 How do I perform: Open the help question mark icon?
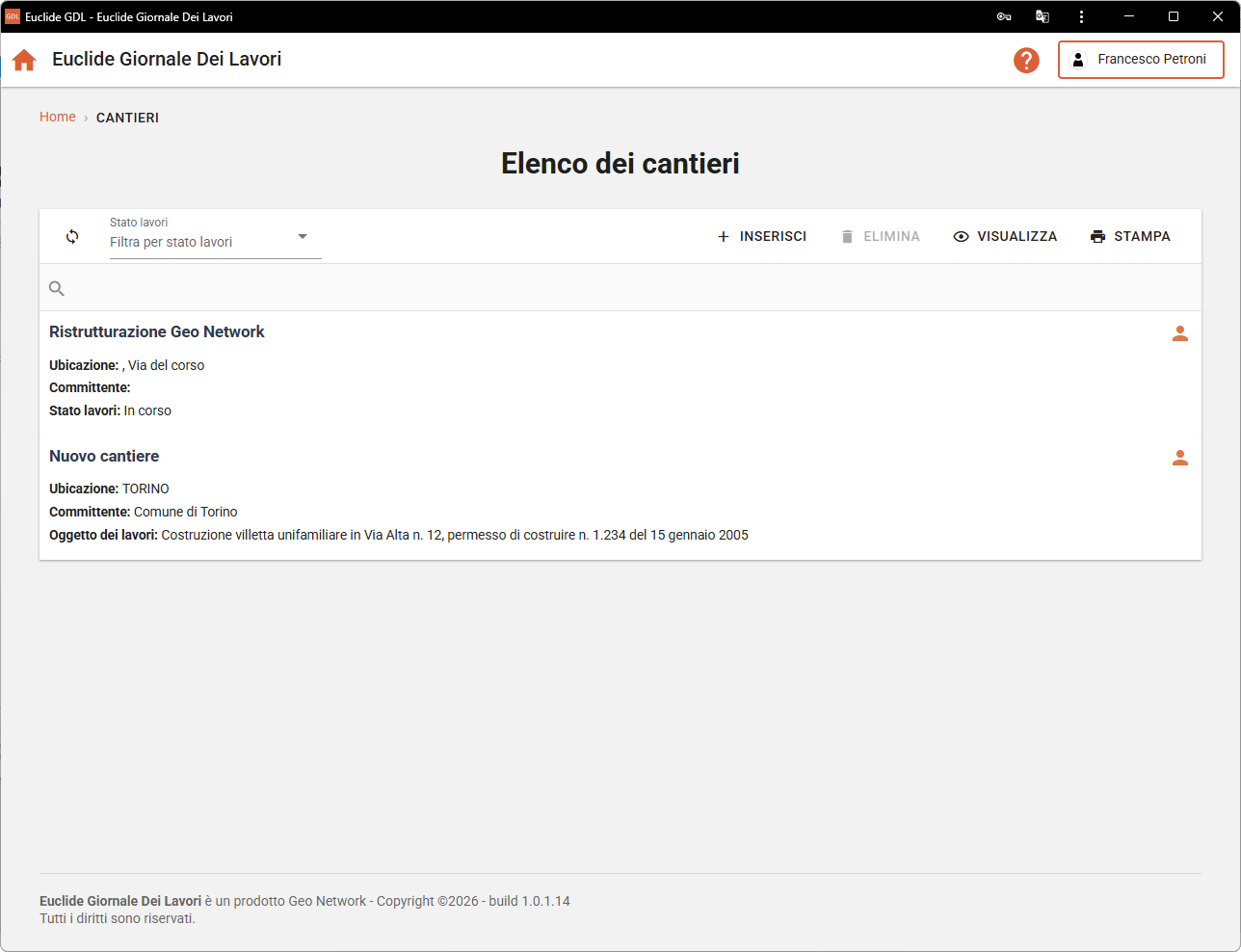pyautogui.click(x=1026, y=60)
